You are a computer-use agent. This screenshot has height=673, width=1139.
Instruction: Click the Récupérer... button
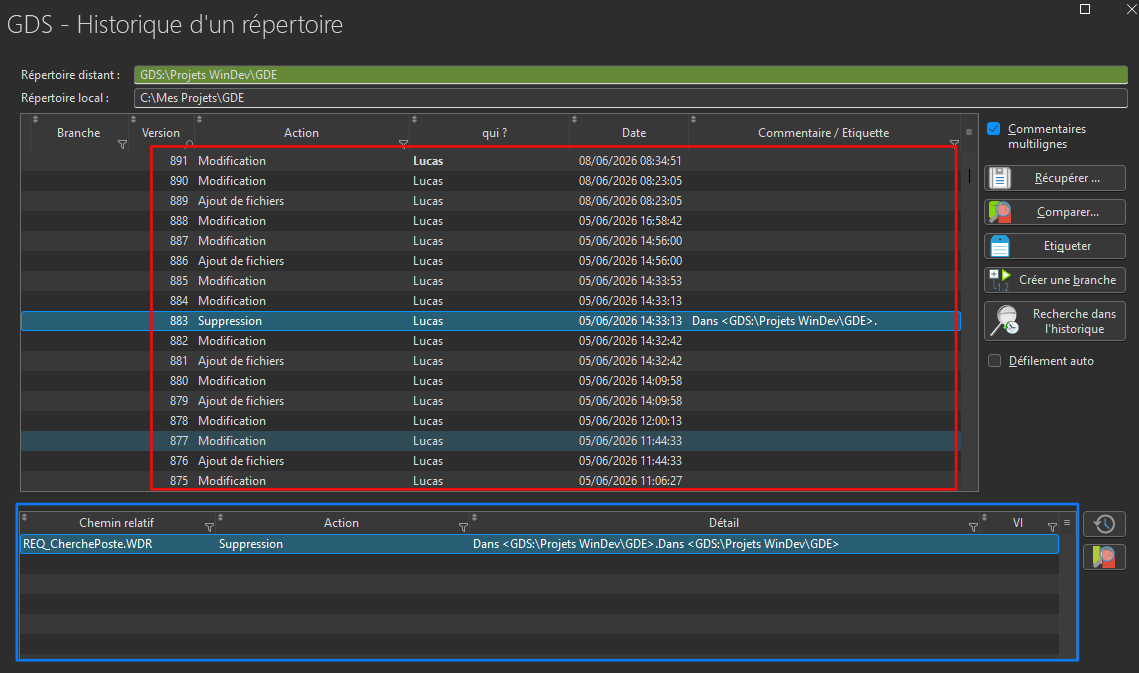coord(1055,178)
